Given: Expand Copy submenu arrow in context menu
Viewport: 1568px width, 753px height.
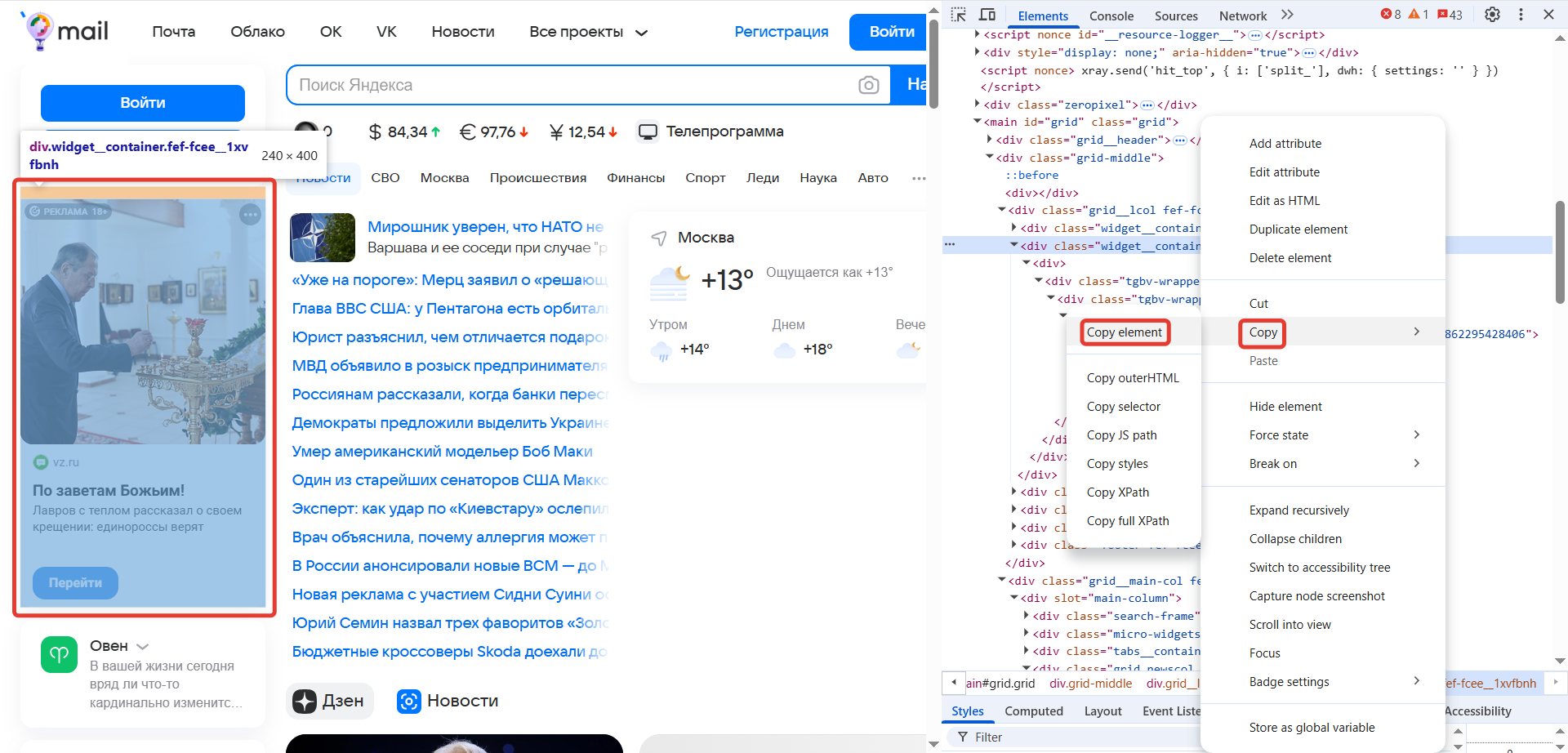Looking at the screenshot, I should [x=1417, y=332].
